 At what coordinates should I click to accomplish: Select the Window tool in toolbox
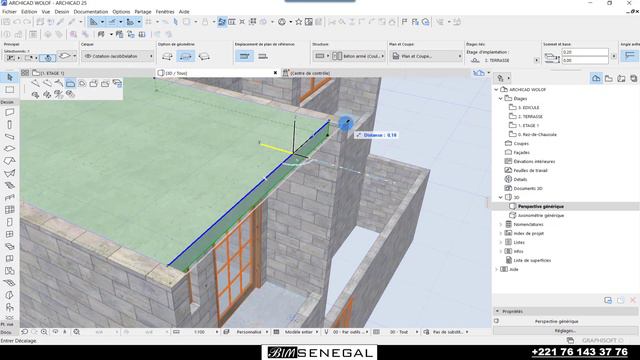click(10, 234)
